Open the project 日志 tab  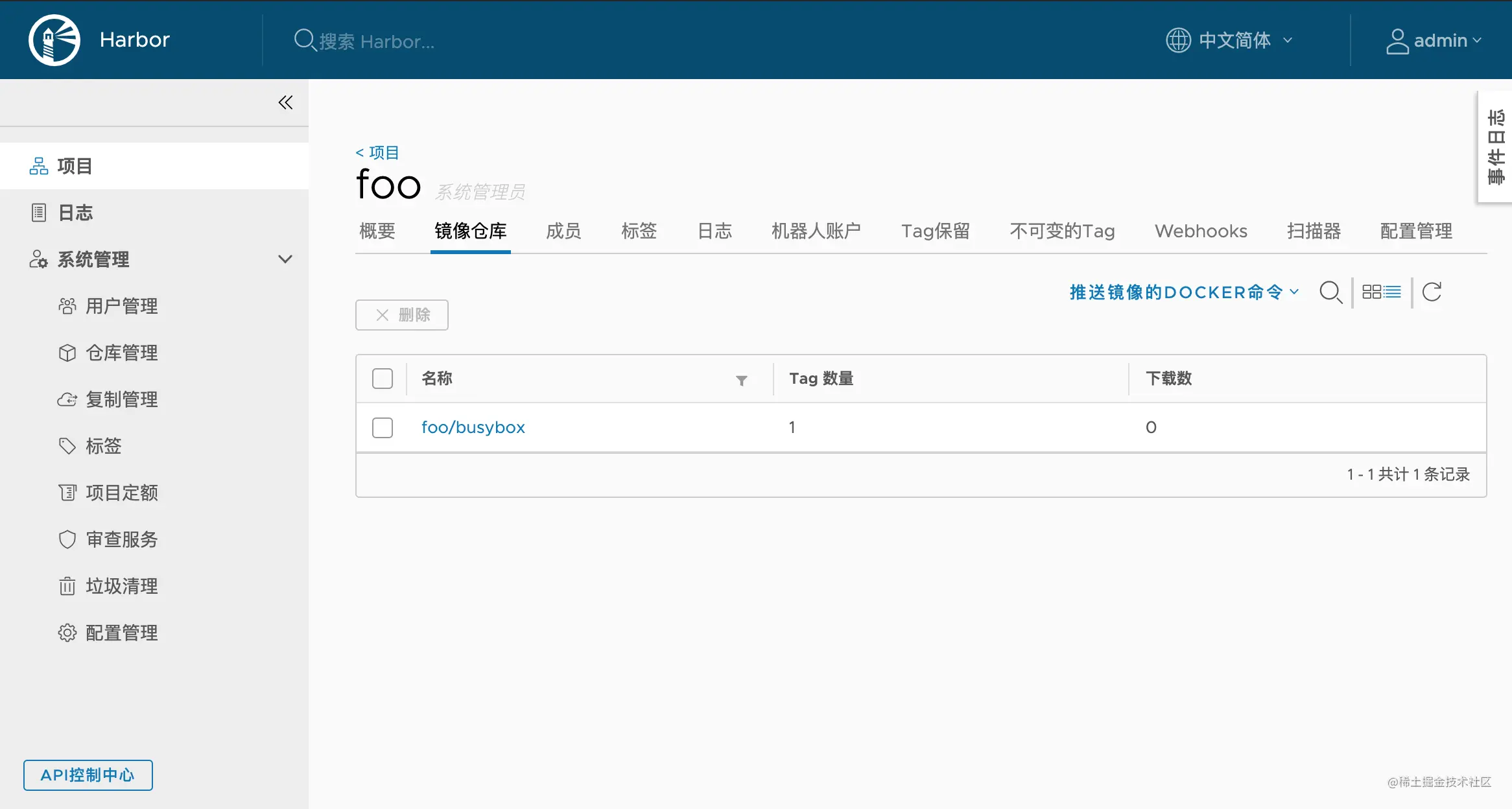point(715,231)
